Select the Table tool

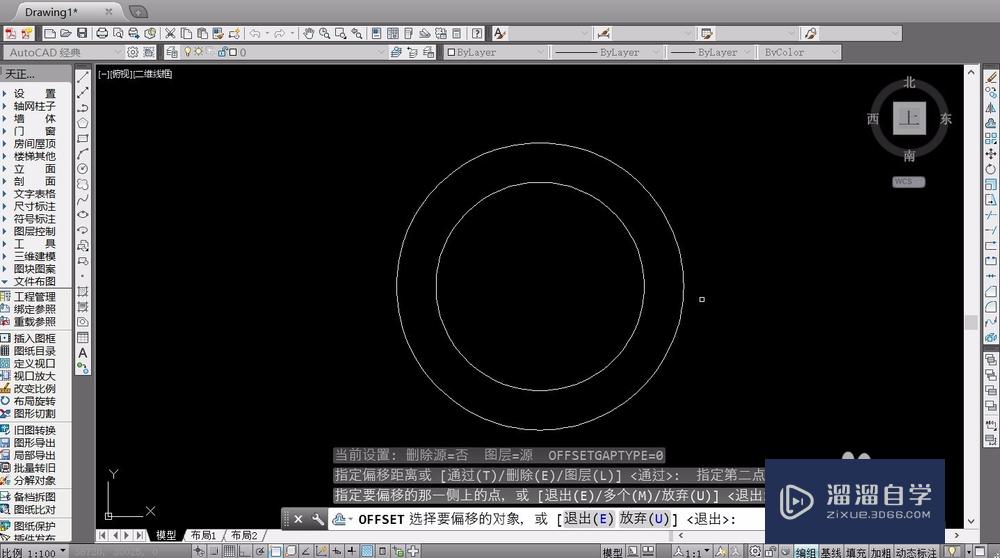coord(83,337)
